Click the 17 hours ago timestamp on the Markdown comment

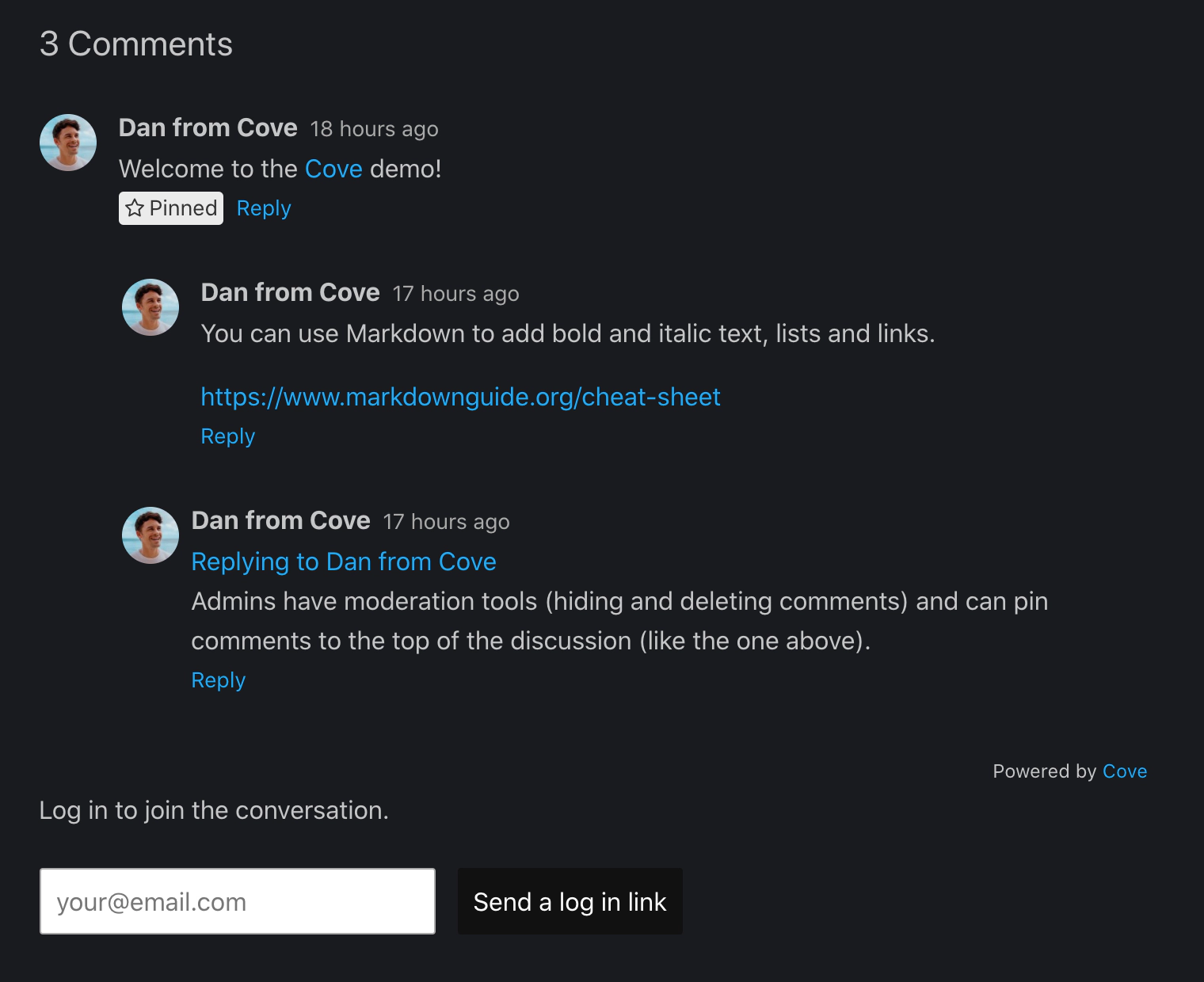pos(455,293)
